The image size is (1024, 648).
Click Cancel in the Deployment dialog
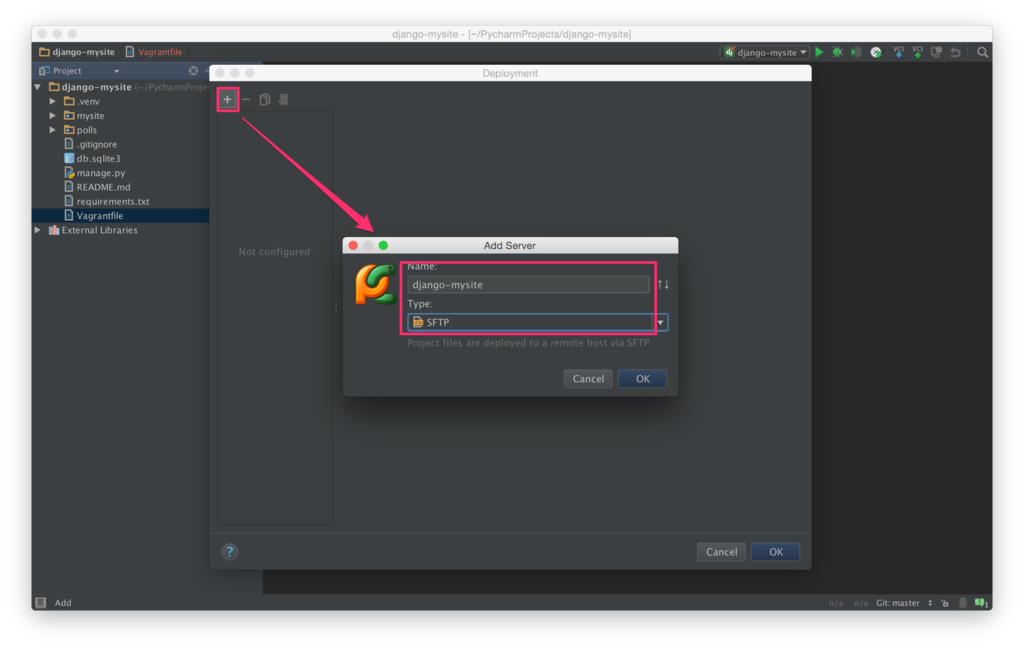[x=721, y=552]
